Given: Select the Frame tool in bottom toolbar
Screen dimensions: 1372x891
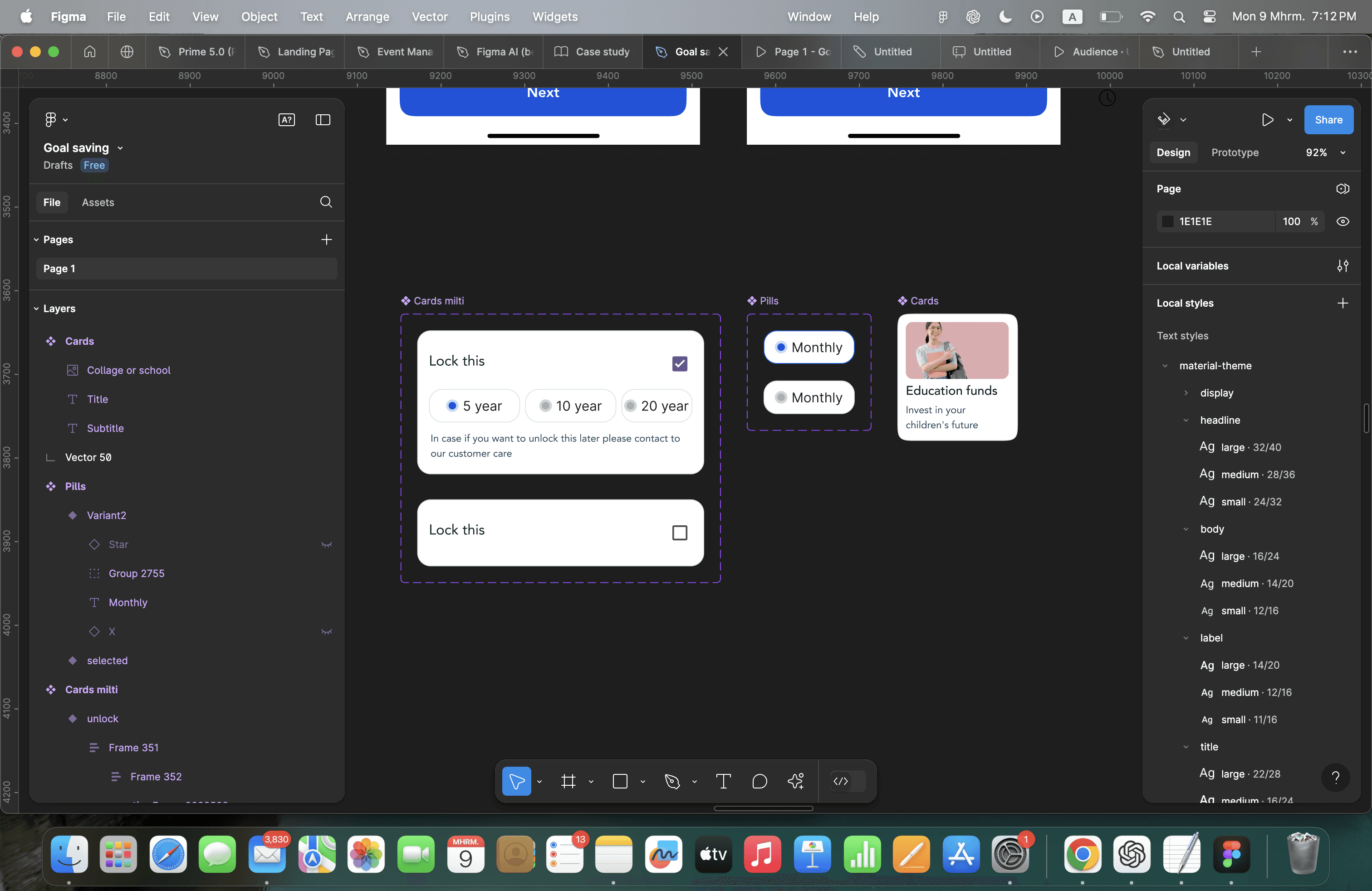Looking at the screenshot, I should [x=568, y=781].
